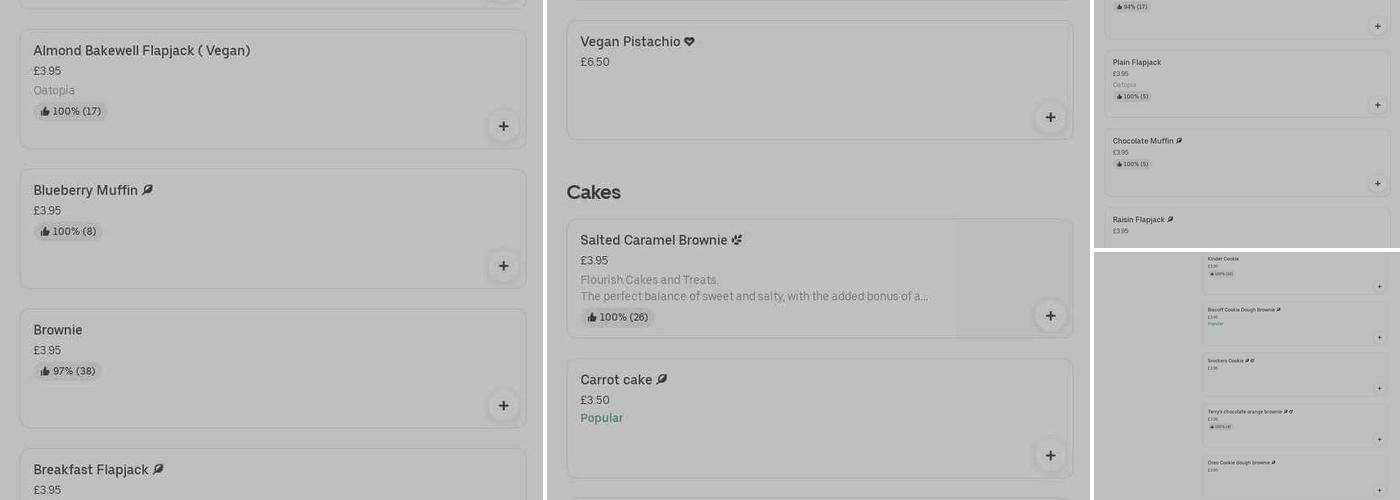Add Terry's chocolate orange brownie plus
Screen dimensions: 1400x500
(1379, 440)
